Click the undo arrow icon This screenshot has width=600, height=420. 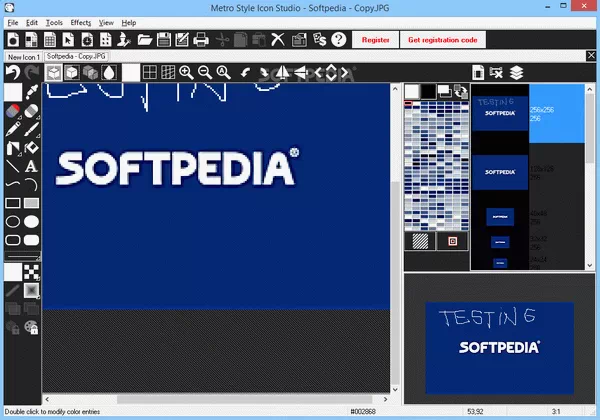[x=13, y=72]
